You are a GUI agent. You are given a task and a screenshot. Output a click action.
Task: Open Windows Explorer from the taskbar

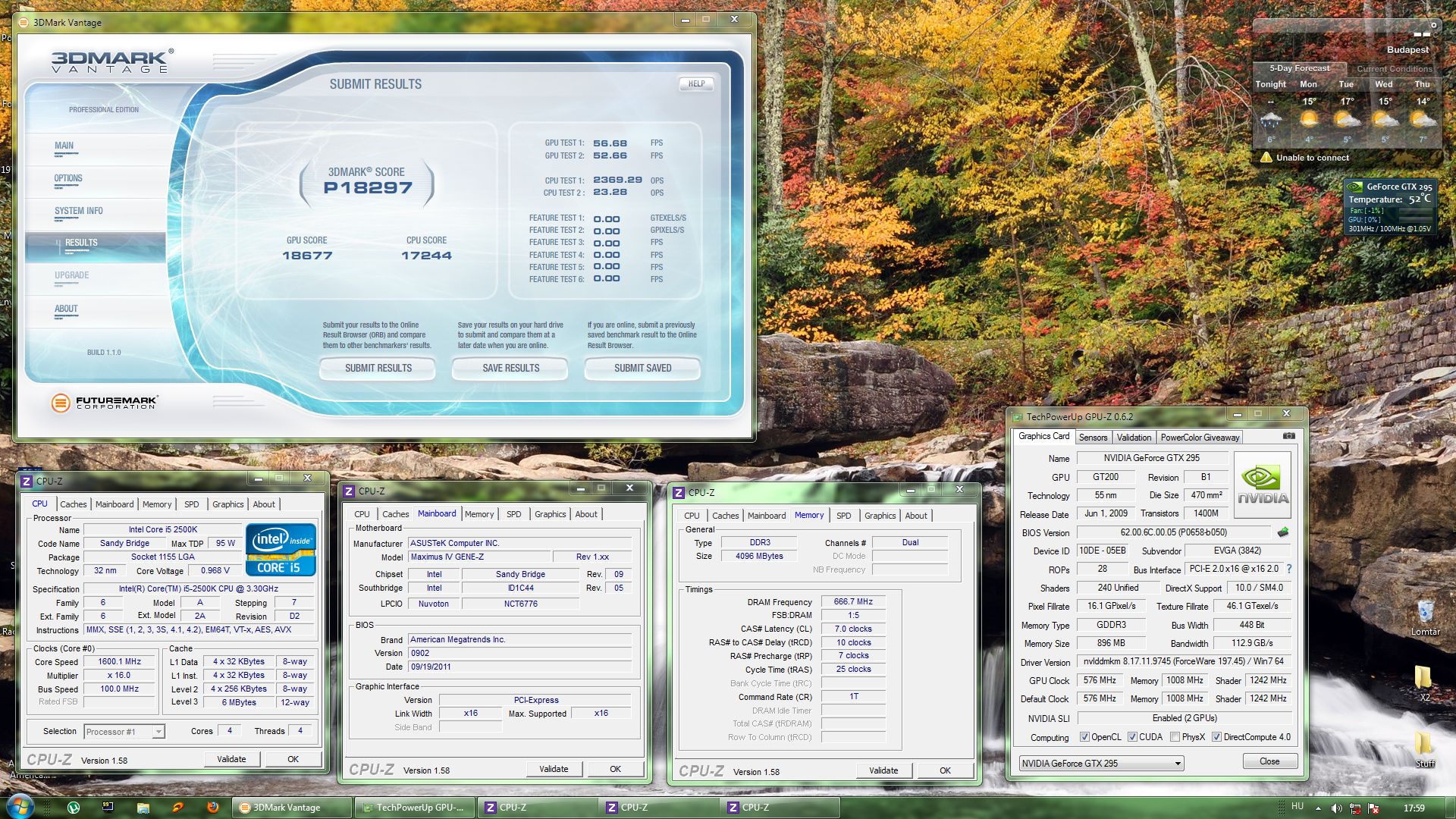[x=143, y=808]
